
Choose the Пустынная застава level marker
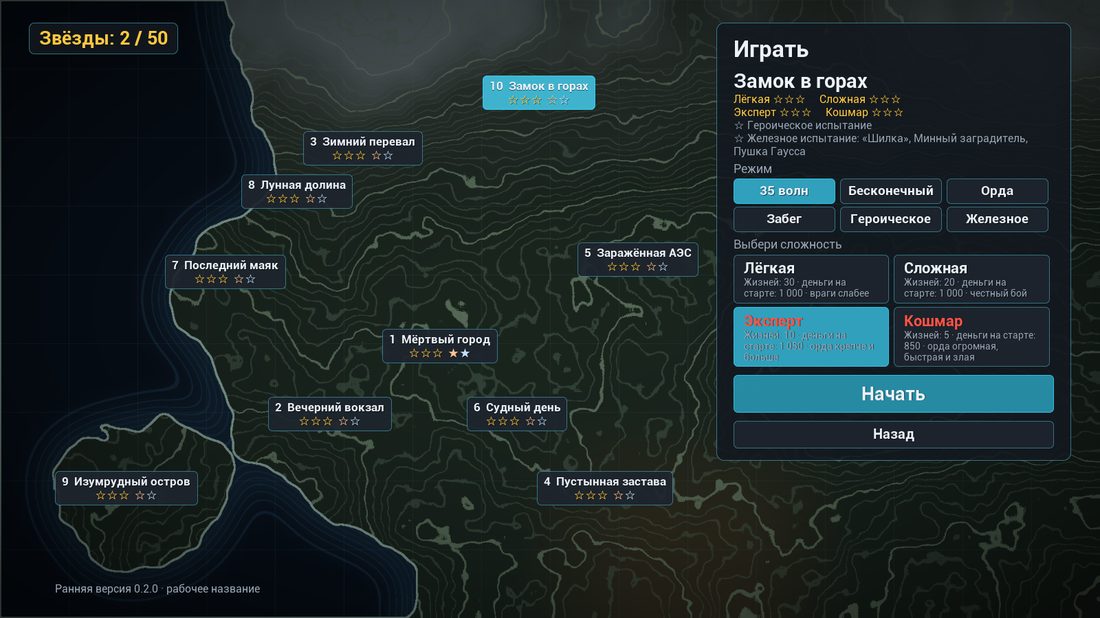pyautogui.click(x=605, y=488)
